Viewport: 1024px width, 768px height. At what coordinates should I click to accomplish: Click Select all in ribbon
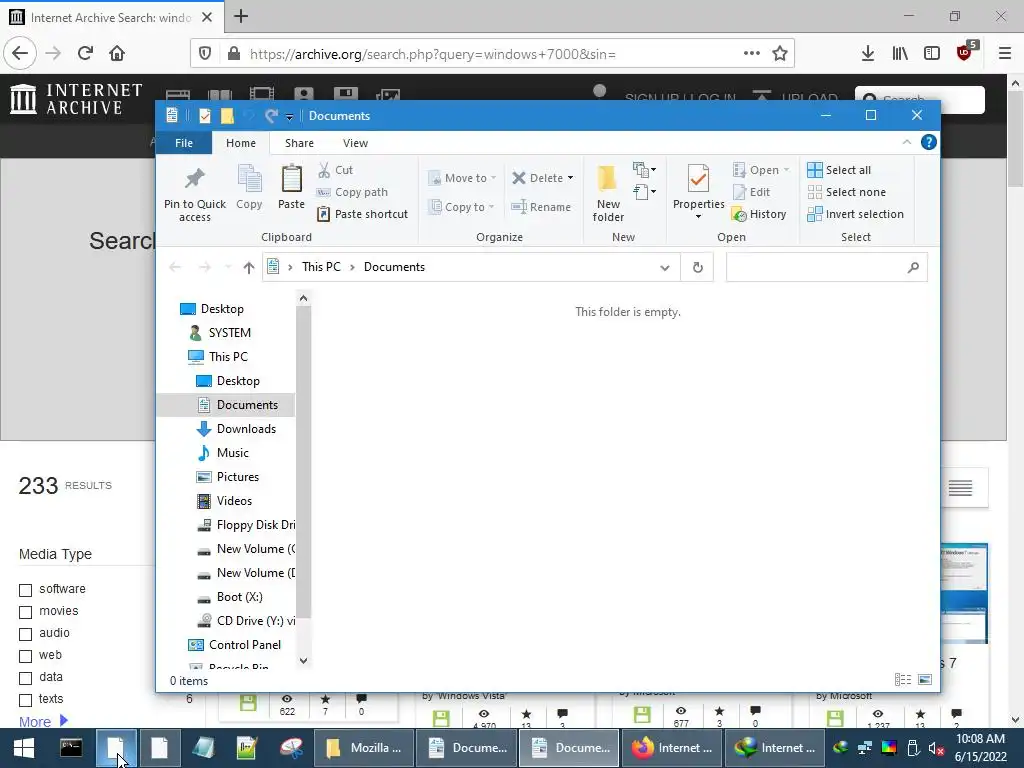839,170
